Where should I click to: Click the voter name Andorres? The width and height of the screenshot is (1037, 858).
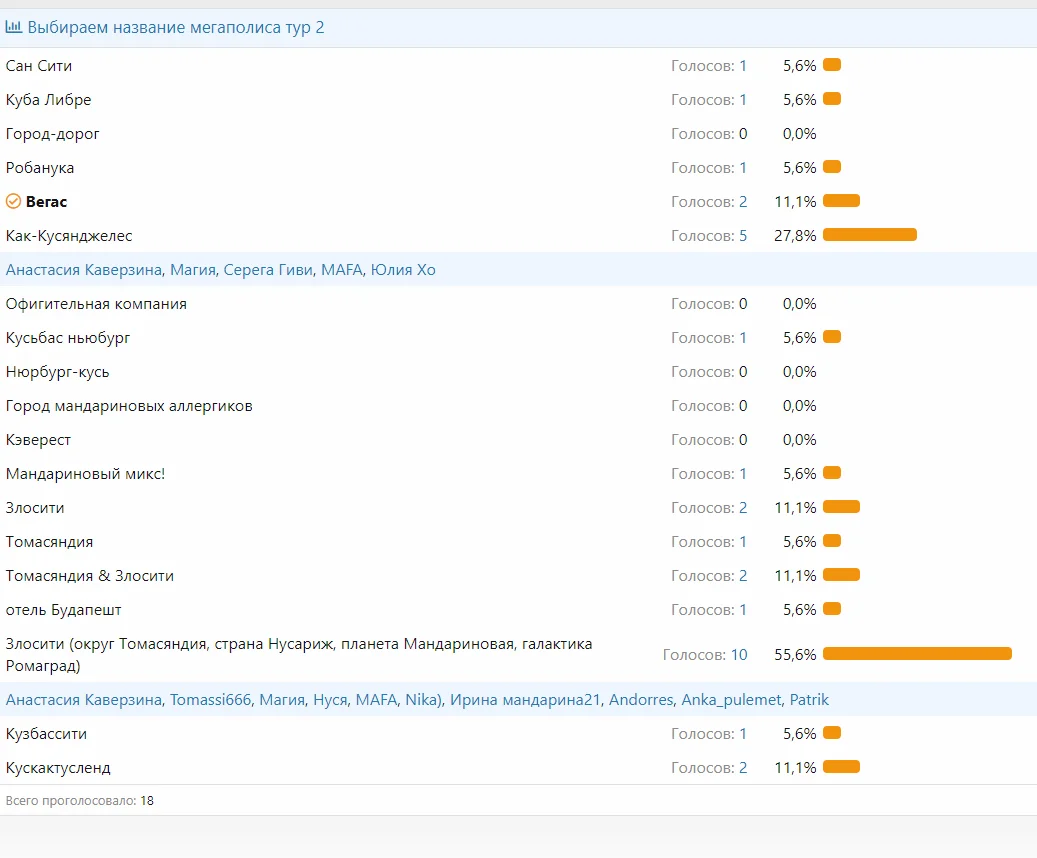tap(642, 700)
